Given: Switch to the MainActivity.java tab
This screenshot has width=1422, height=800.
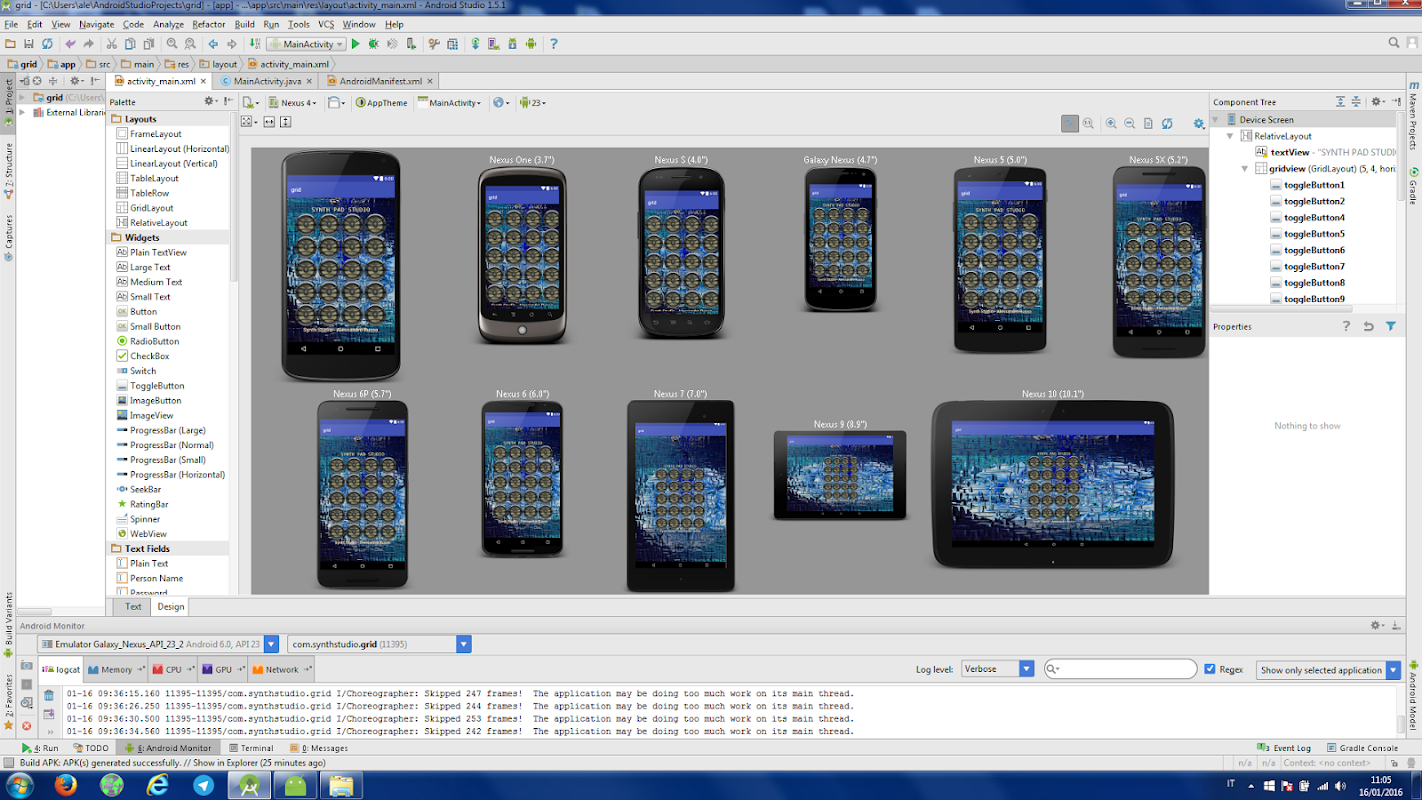Looking at the screenshot, I should [266, 81].
